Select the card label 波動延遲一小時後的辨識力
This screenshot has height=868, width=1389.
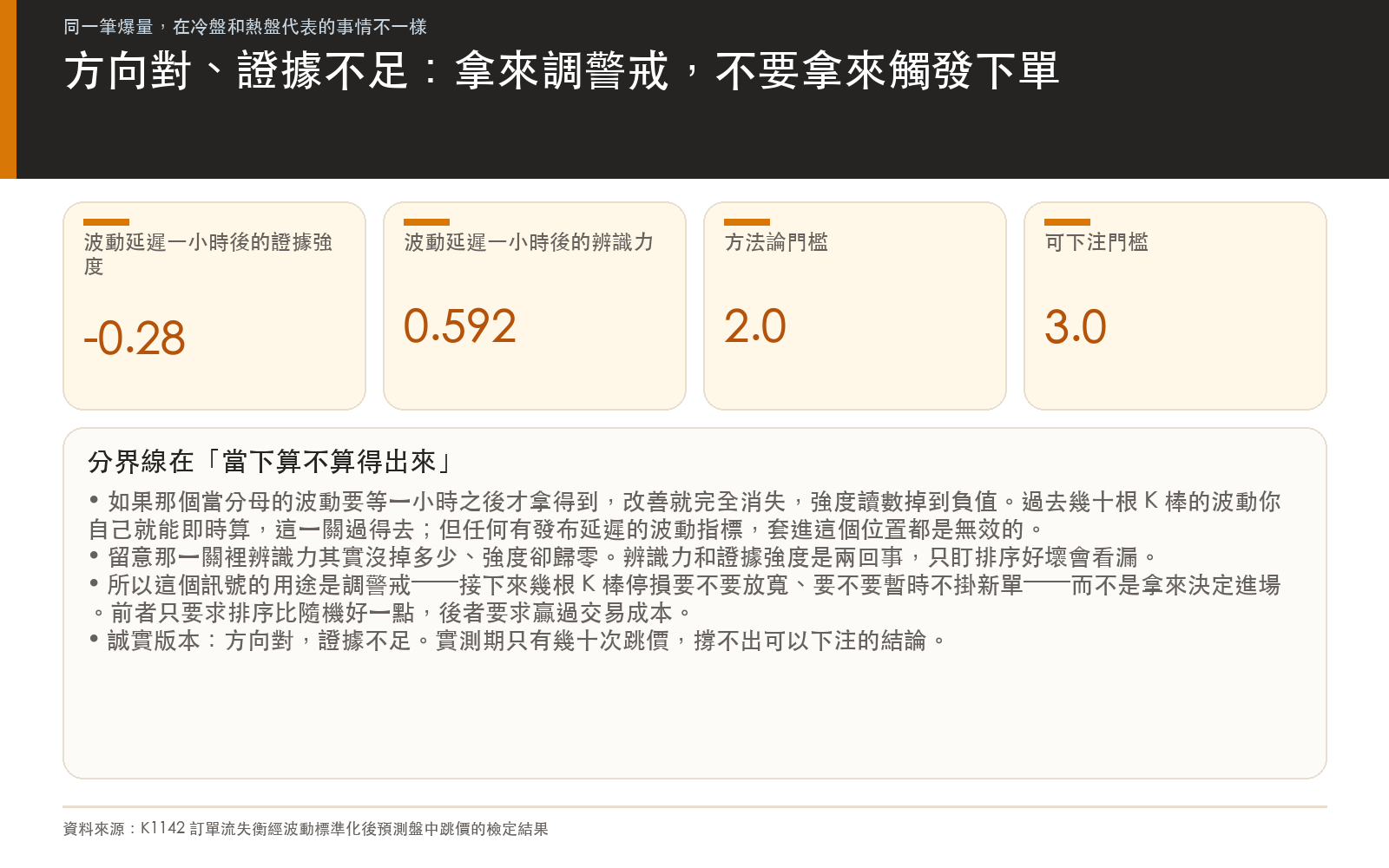coord(529,242)
